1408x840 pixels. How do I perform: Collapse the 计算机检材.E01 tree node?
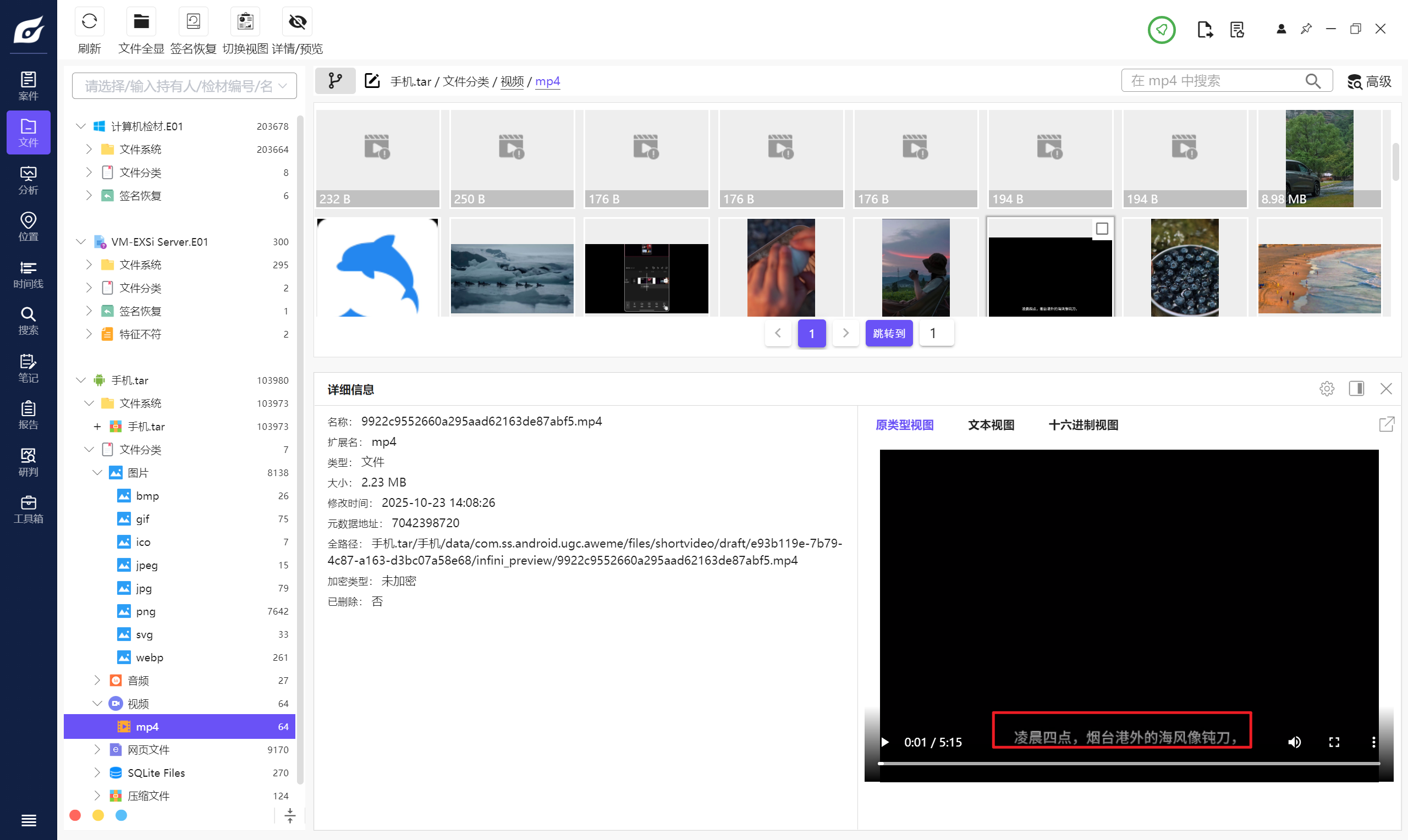coord(81,126)
